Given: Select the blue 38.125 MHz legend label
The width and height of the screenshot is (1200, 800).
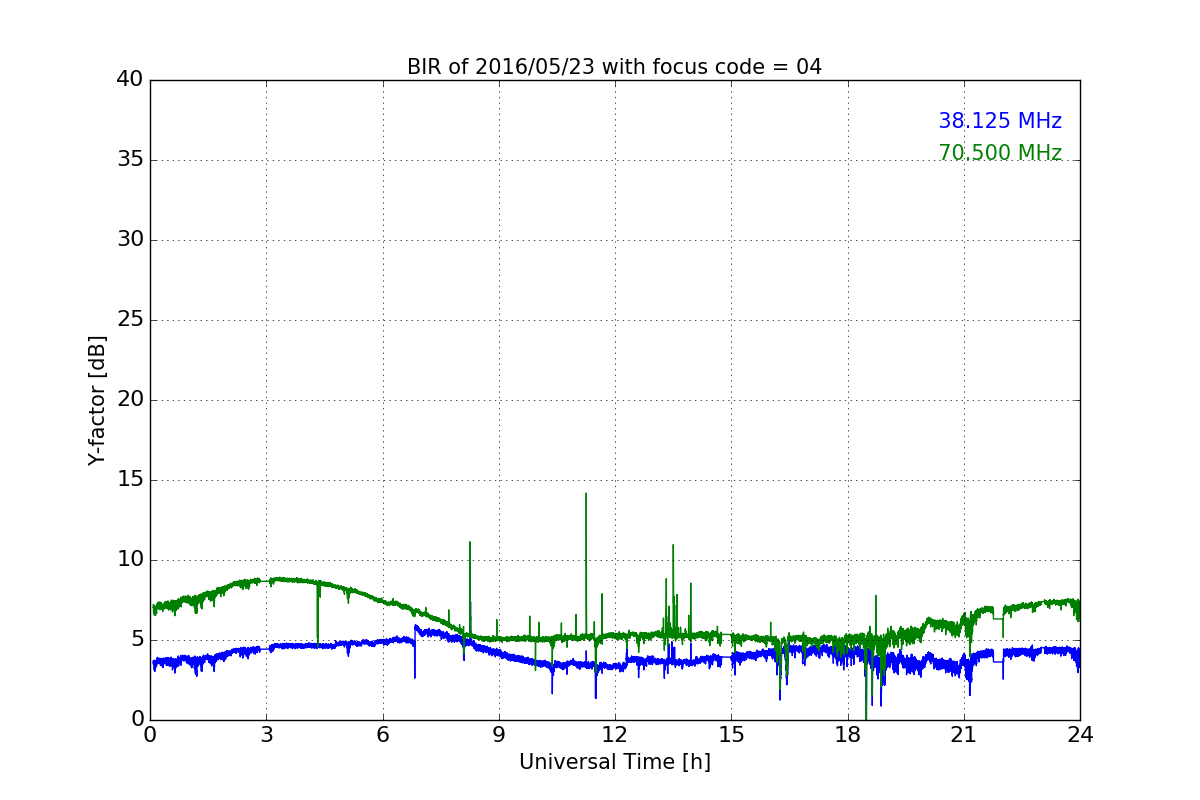Looking at the screenshot, I should point(1000,121).
